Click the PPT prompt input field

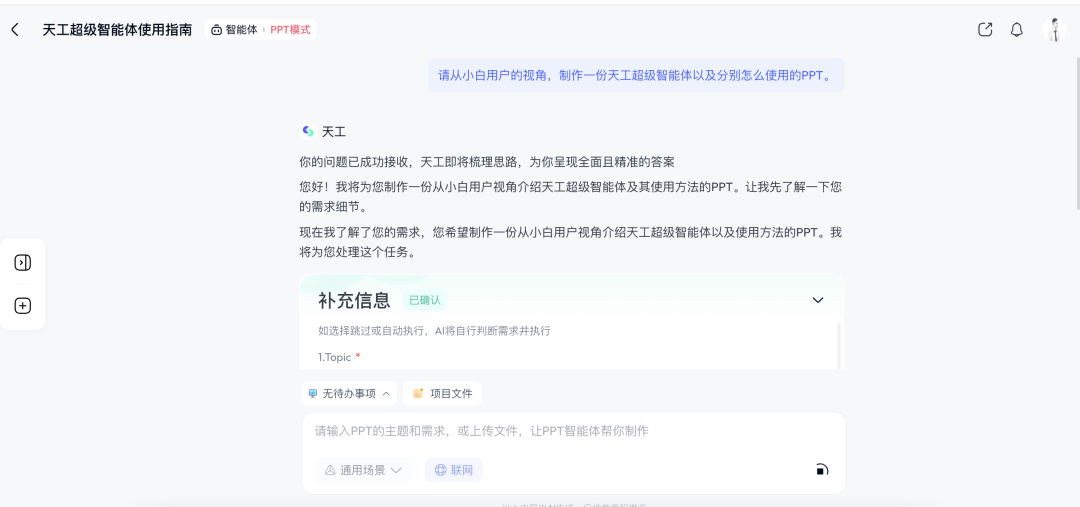(573, 431)
